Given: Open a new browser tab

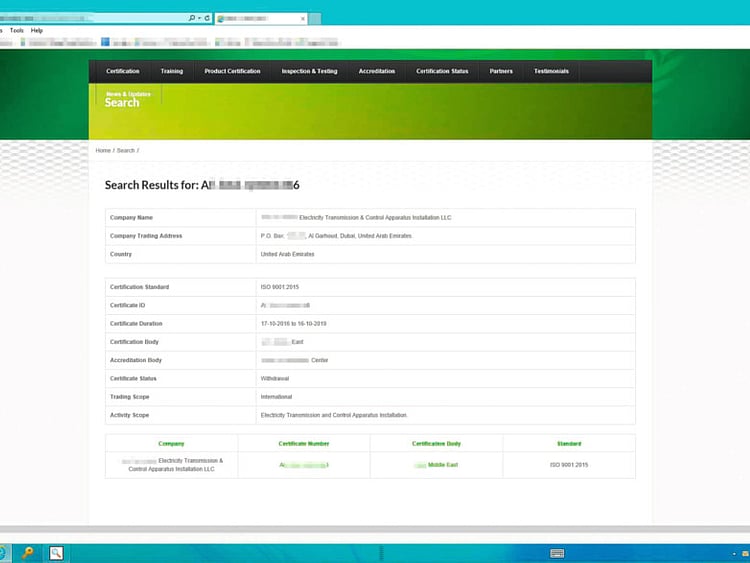Looking at the screenshot, I should click(x=315, y=18).
